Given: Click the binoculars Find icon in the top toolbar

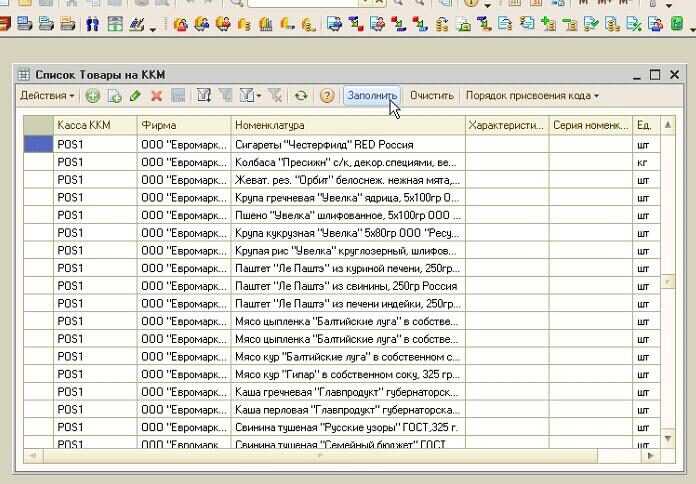Looking at the screenshot, I should pyautogui.click(x=93, y=24).
